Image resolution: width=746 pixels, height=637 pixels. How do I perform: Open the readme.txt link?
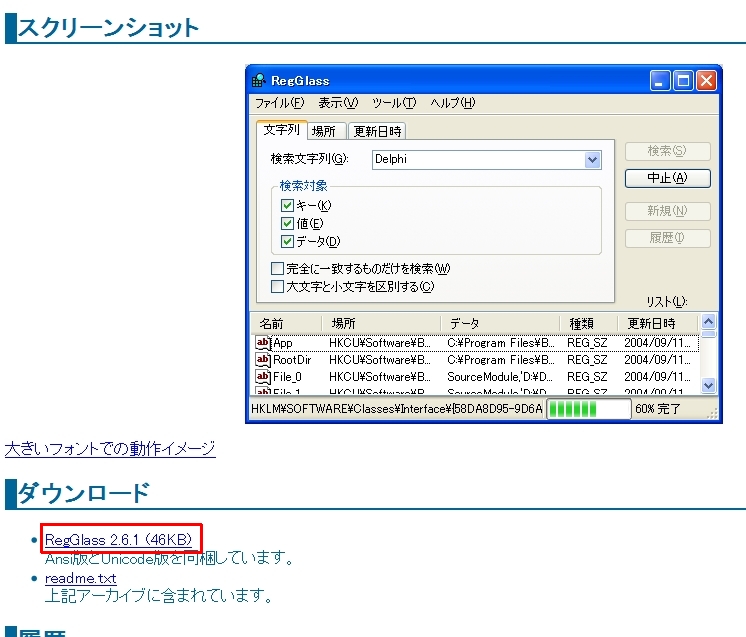click(80, 578)
